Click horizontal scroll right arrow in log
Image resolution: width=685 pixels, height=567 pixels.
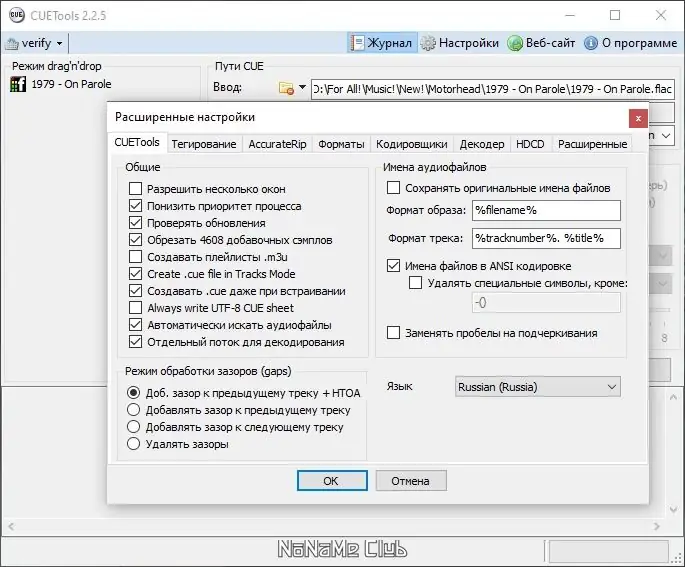point(657,526)
